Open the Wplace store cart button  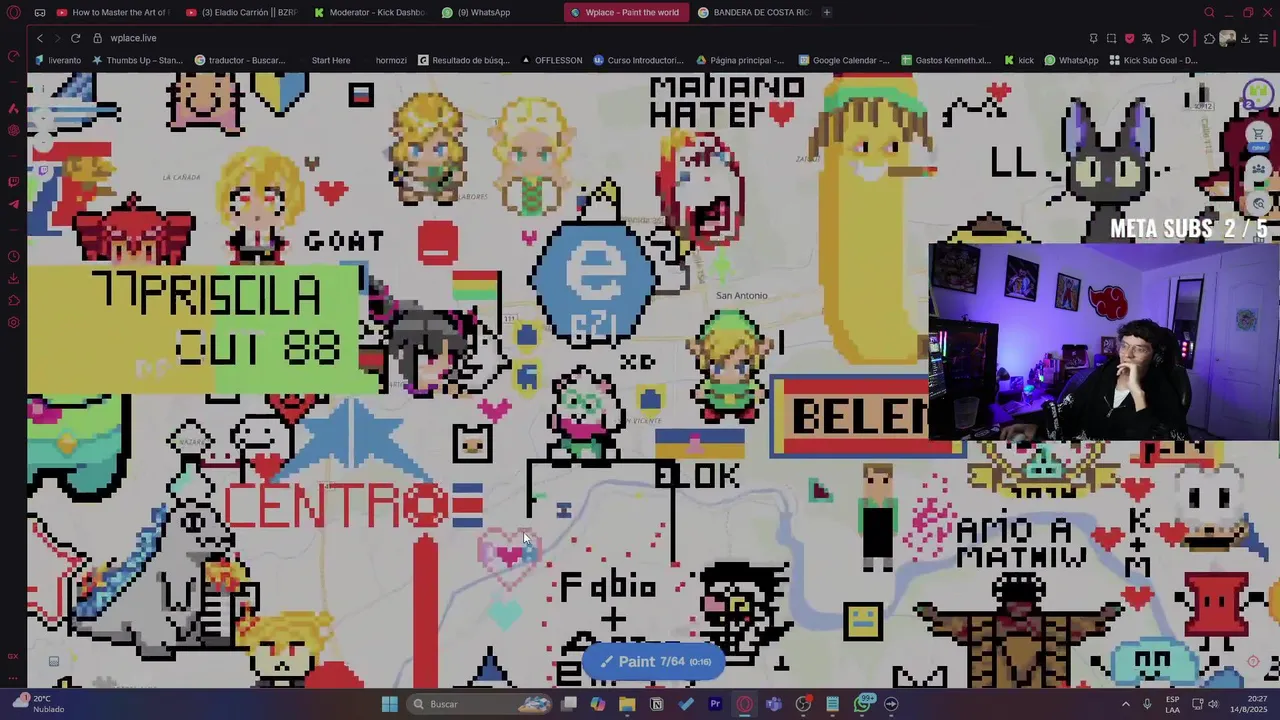coord(1259,134)
